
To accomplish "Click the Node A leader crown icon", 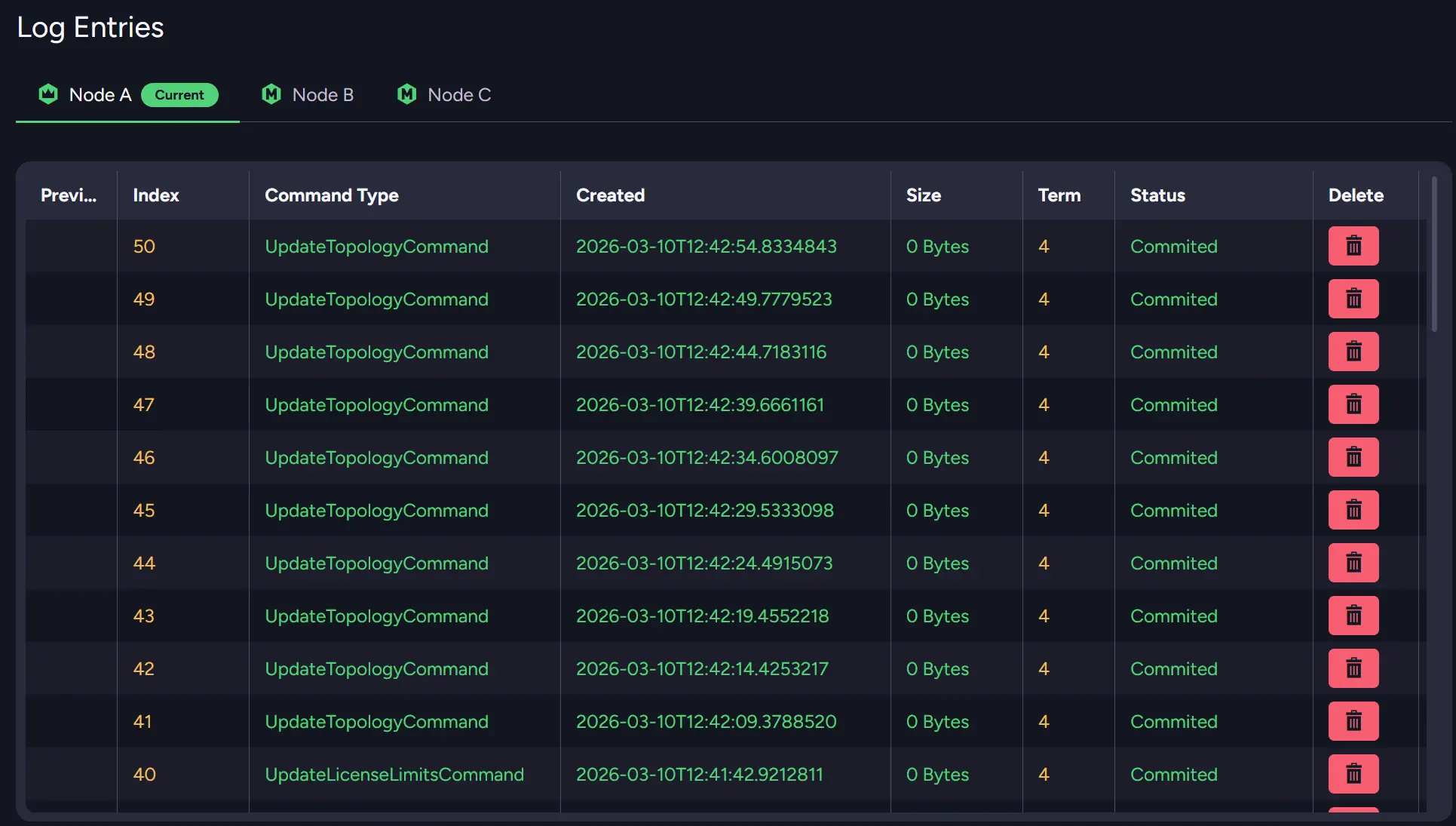I will [48, 94].
